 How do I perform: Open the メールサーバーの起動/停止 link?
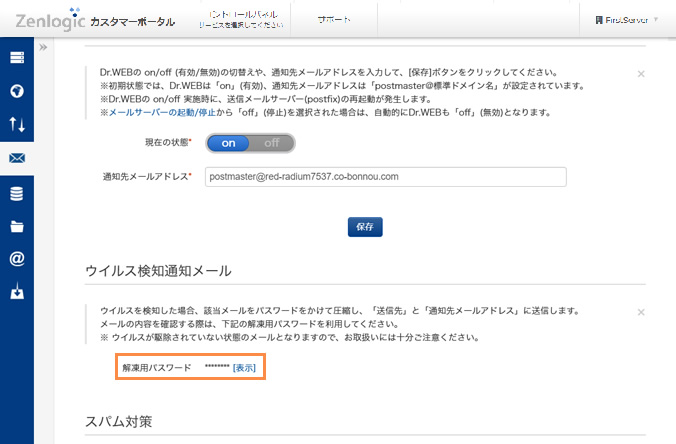tap(162, 113)
